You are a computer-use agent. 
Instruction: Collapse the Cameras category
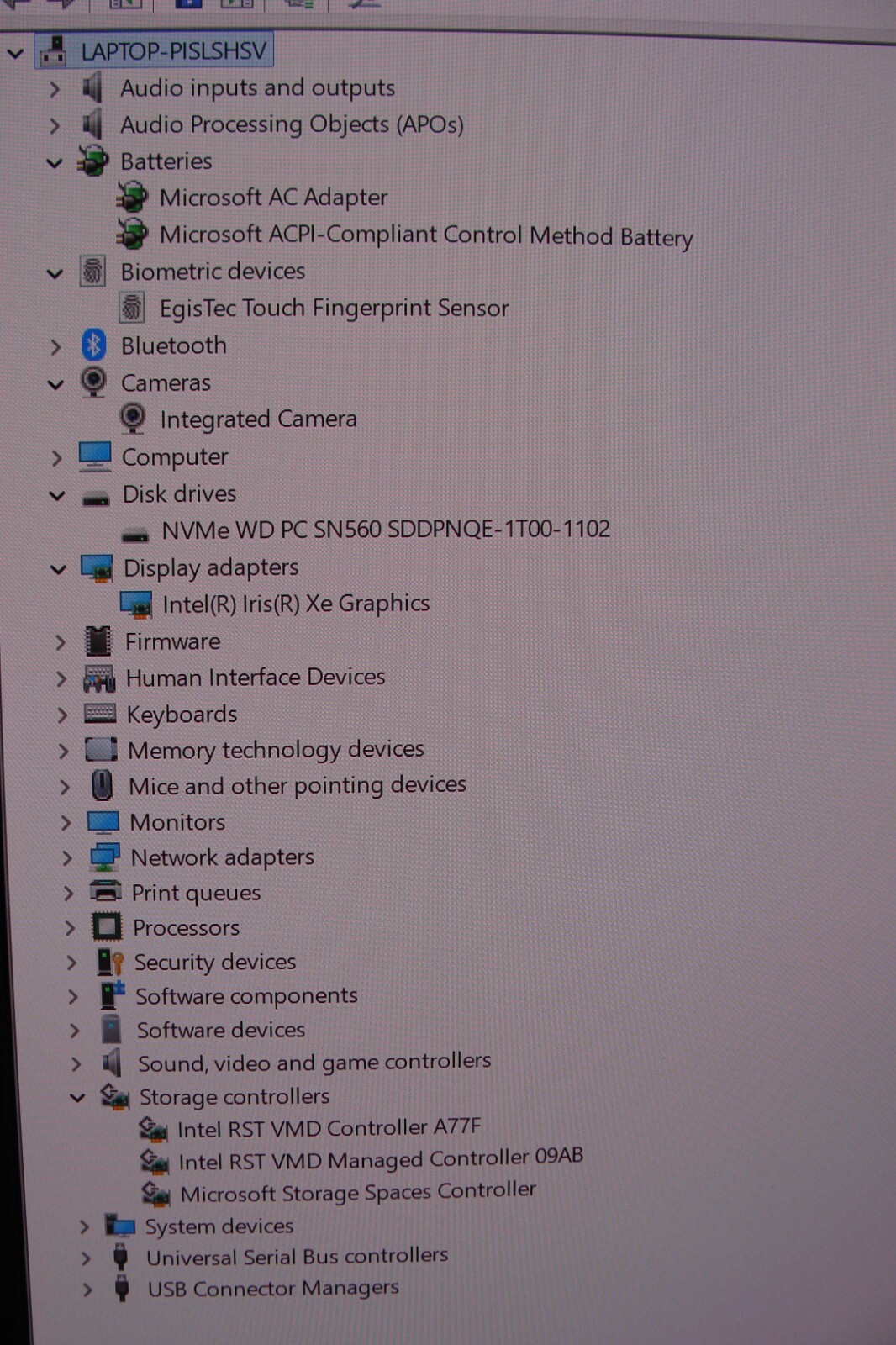(55, 385)
